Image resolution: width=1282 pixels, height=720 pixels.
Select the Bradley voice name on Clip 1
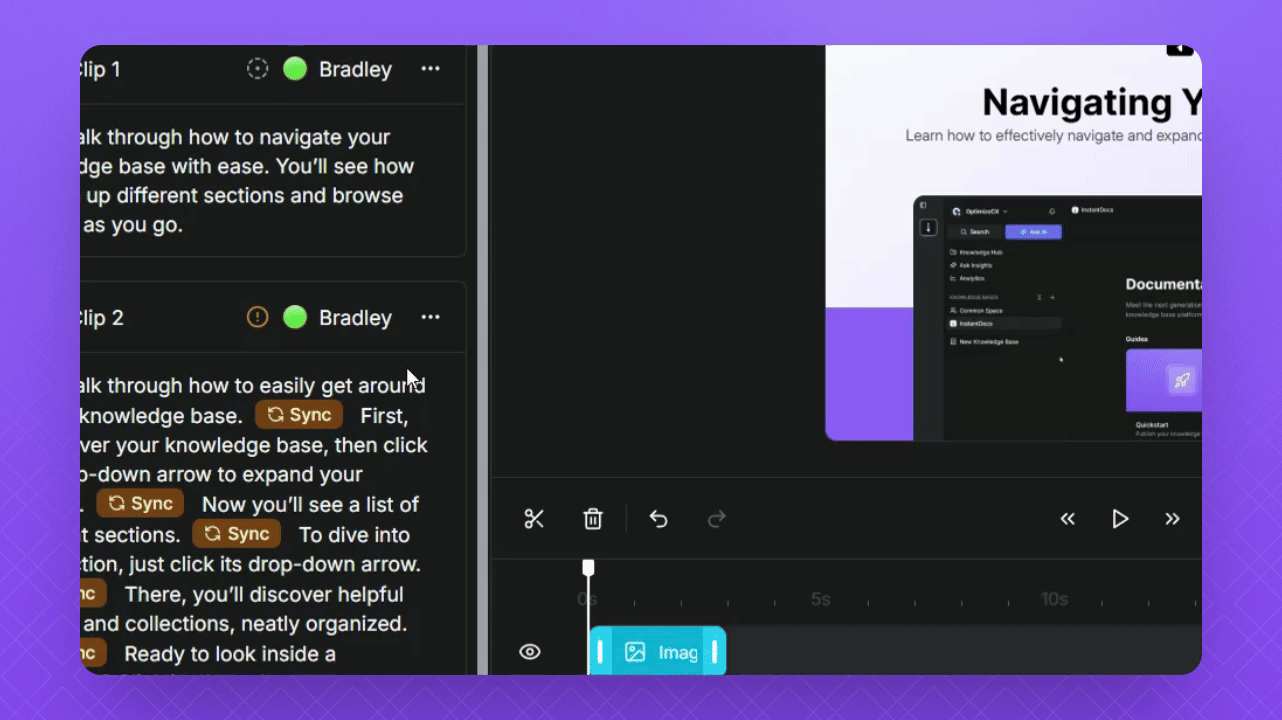(355, 69)
